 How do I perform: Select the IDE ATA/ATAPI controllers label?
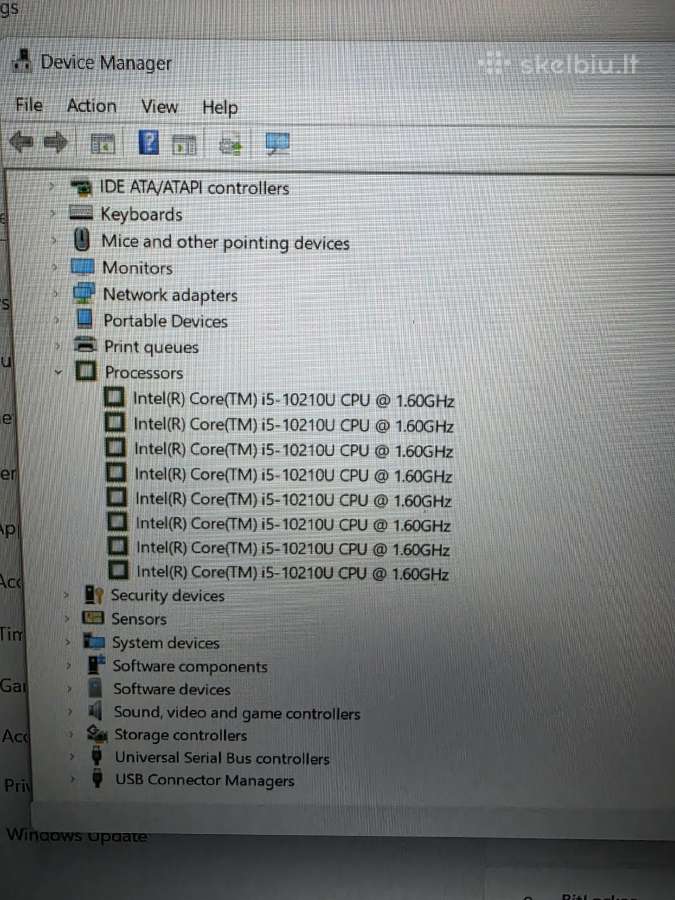194,188
